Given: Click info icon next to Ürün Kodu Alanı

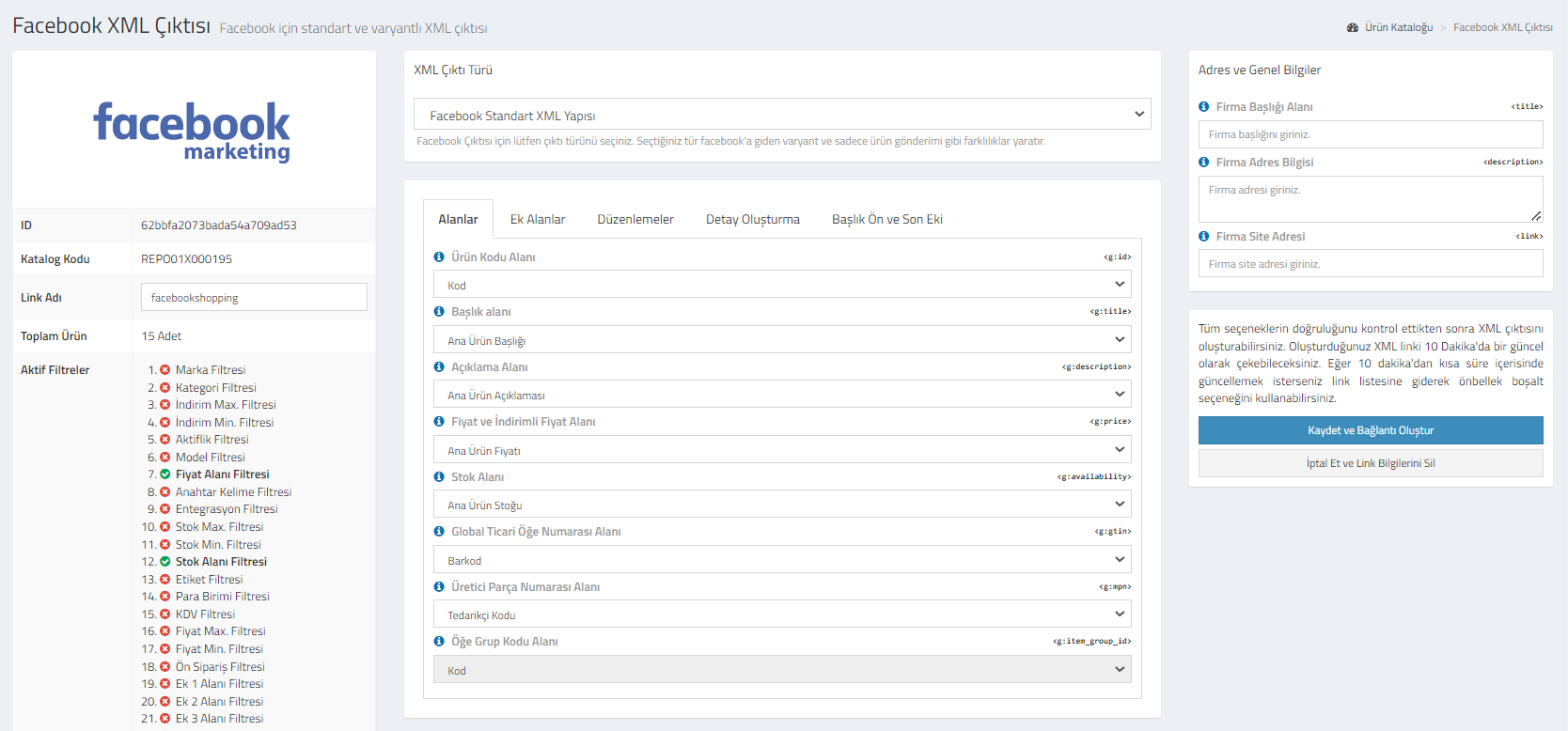Looking at the screenshot, I should 439,257.
